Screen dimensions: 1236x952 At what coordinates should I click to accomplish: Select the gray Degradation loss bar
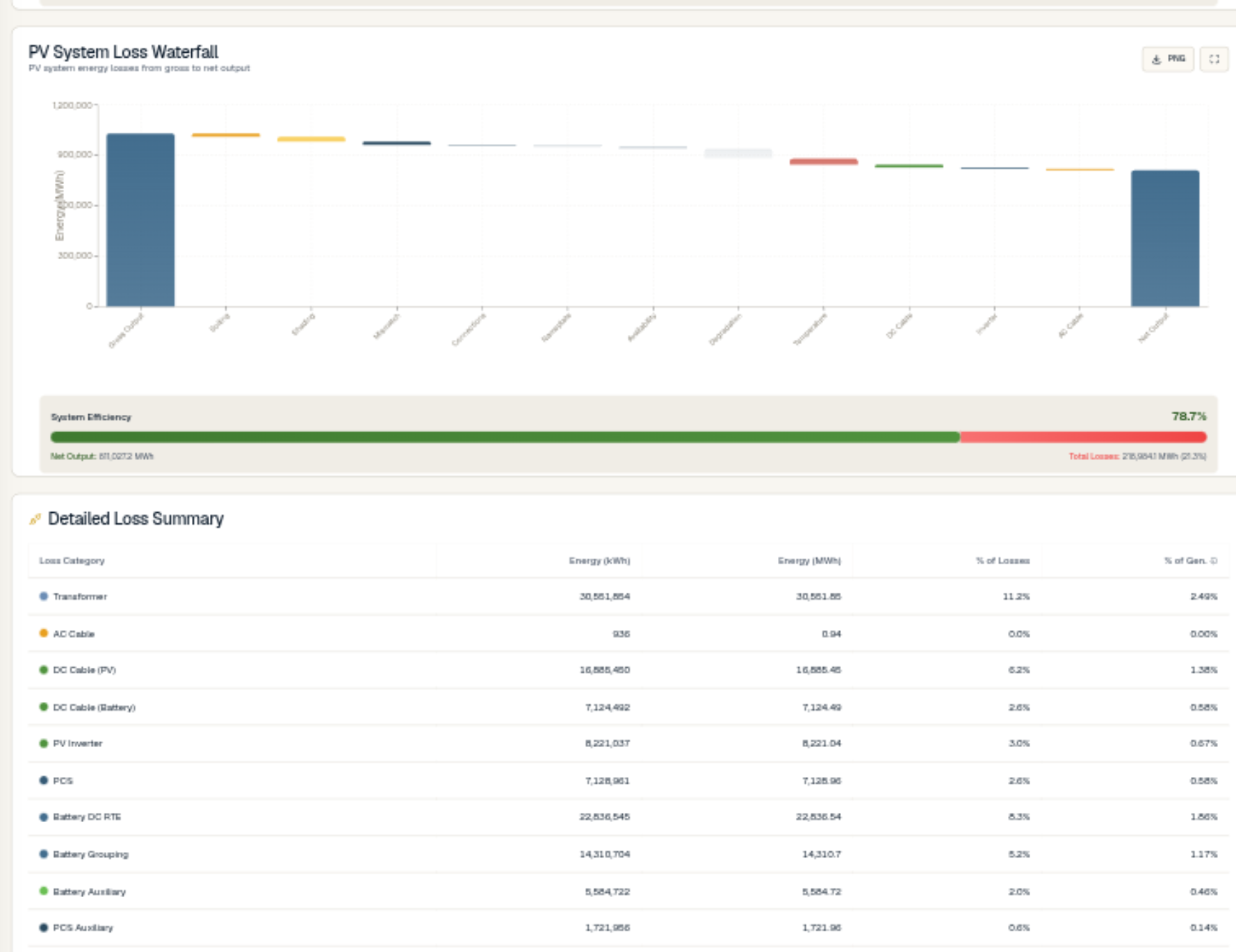point(738,154)
